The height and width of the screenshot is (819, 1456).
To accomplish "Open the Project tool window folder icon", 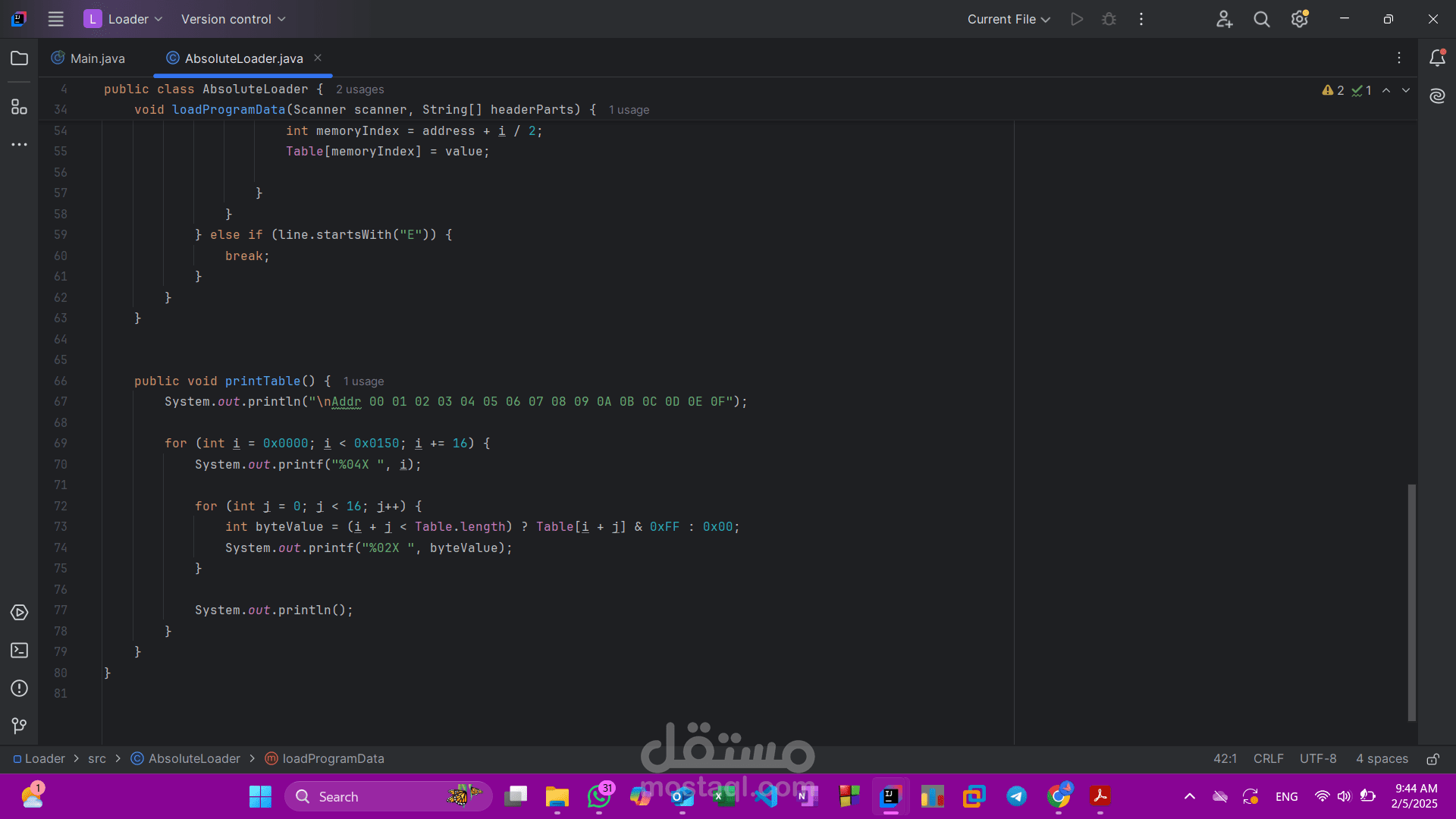I will point(20,58).
